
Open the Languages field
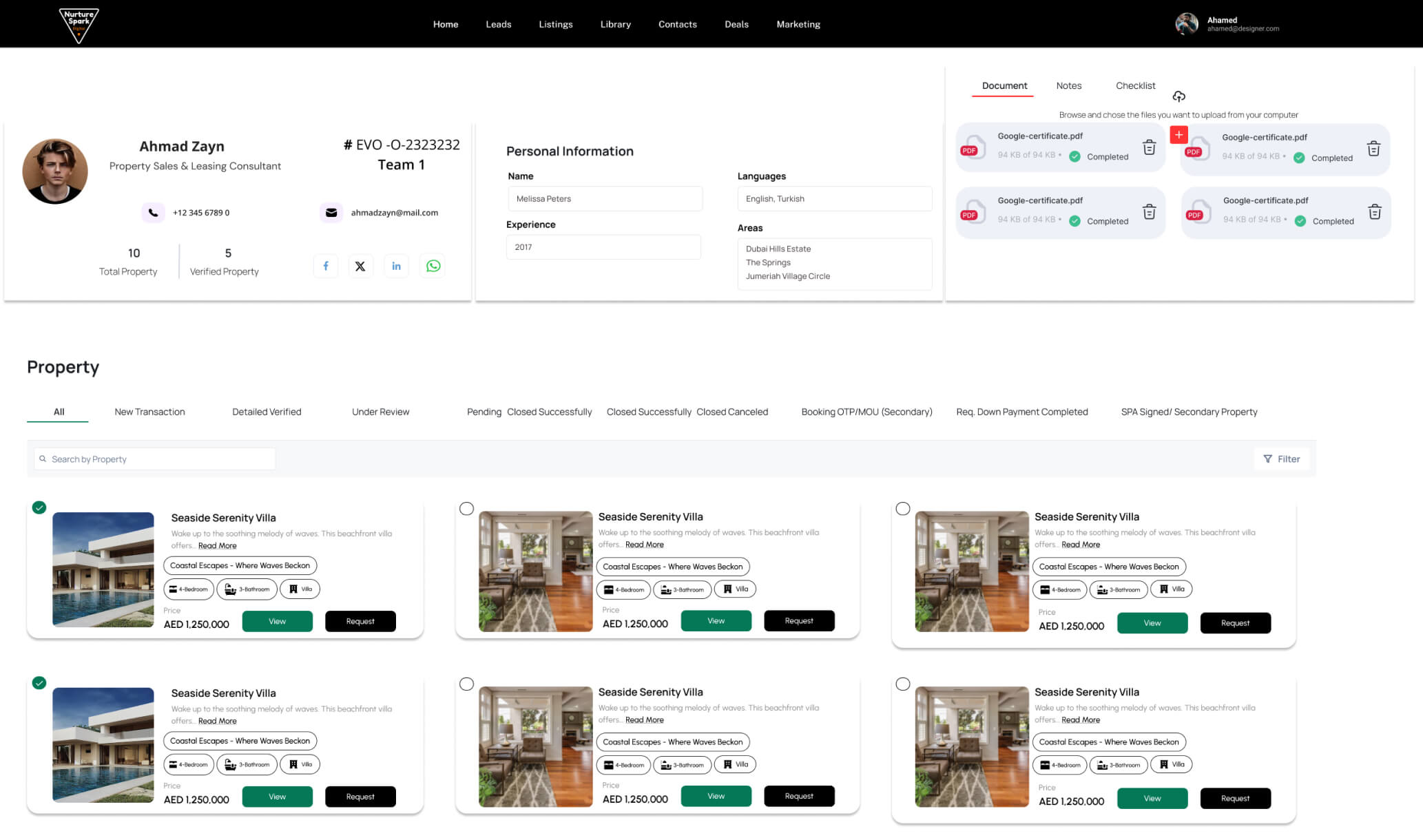(834, 199)
